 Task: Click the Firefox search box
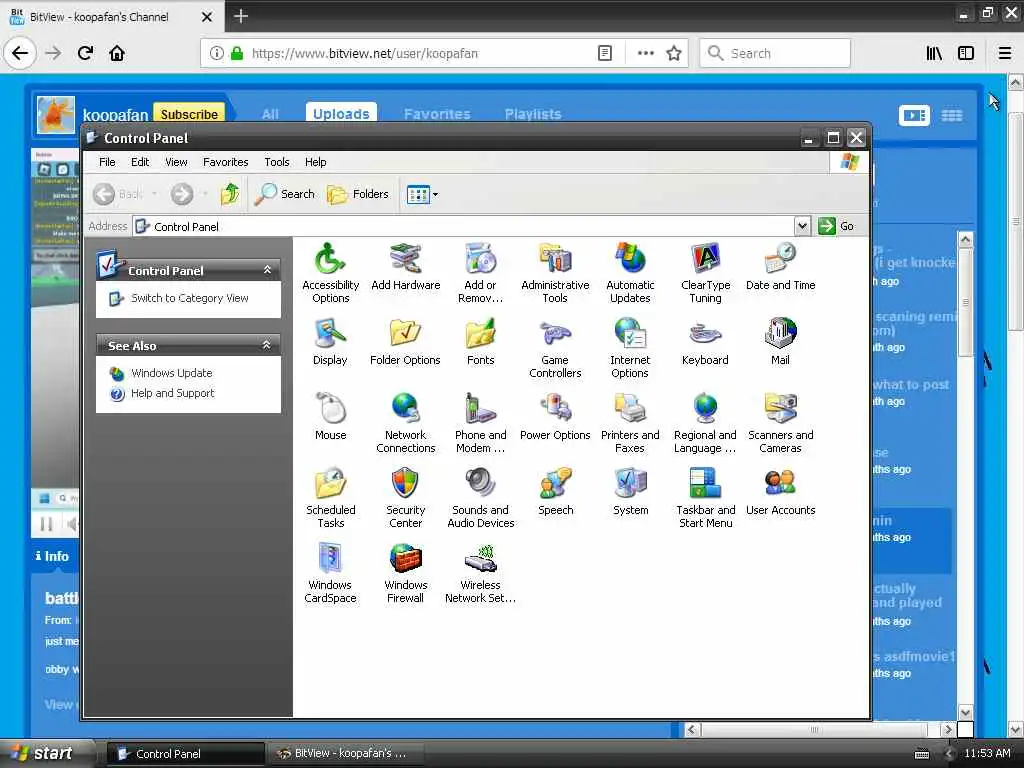(x=775, y=53)
